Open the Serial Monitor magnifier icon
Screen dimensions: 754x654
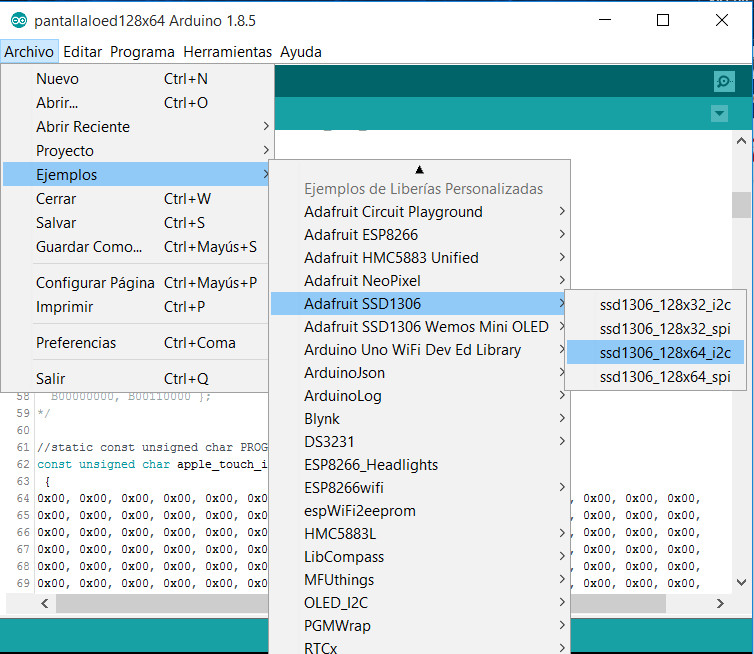724,82
